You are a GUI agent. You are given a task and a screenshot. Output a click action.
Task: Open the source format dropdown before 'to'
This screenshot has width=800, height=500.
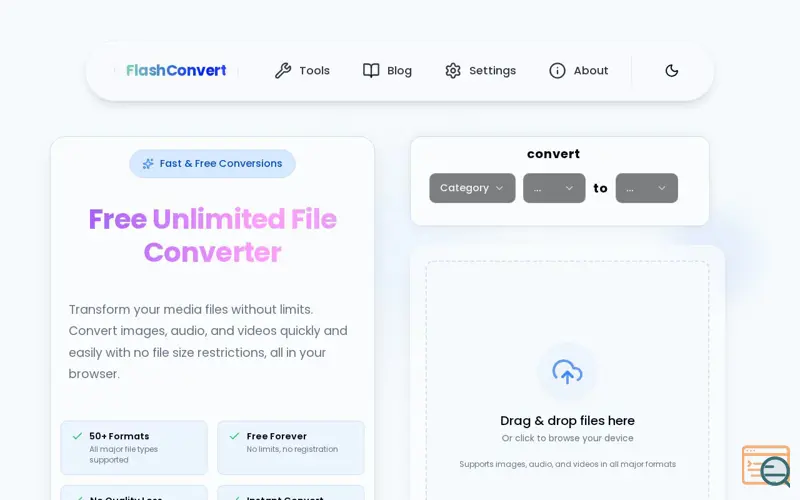[x=554, y=188]
